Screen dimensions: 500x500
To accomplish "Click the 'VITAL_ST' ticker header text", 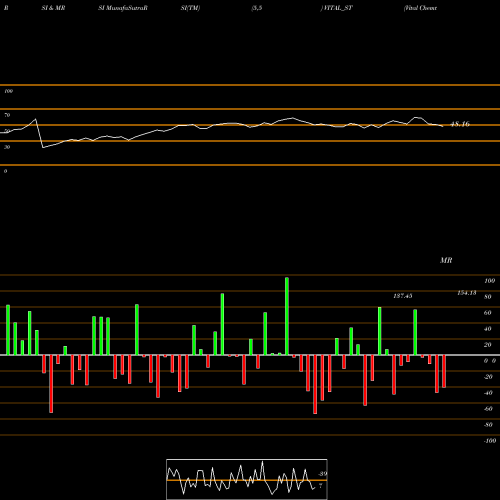I will click(x=337, y=8).
